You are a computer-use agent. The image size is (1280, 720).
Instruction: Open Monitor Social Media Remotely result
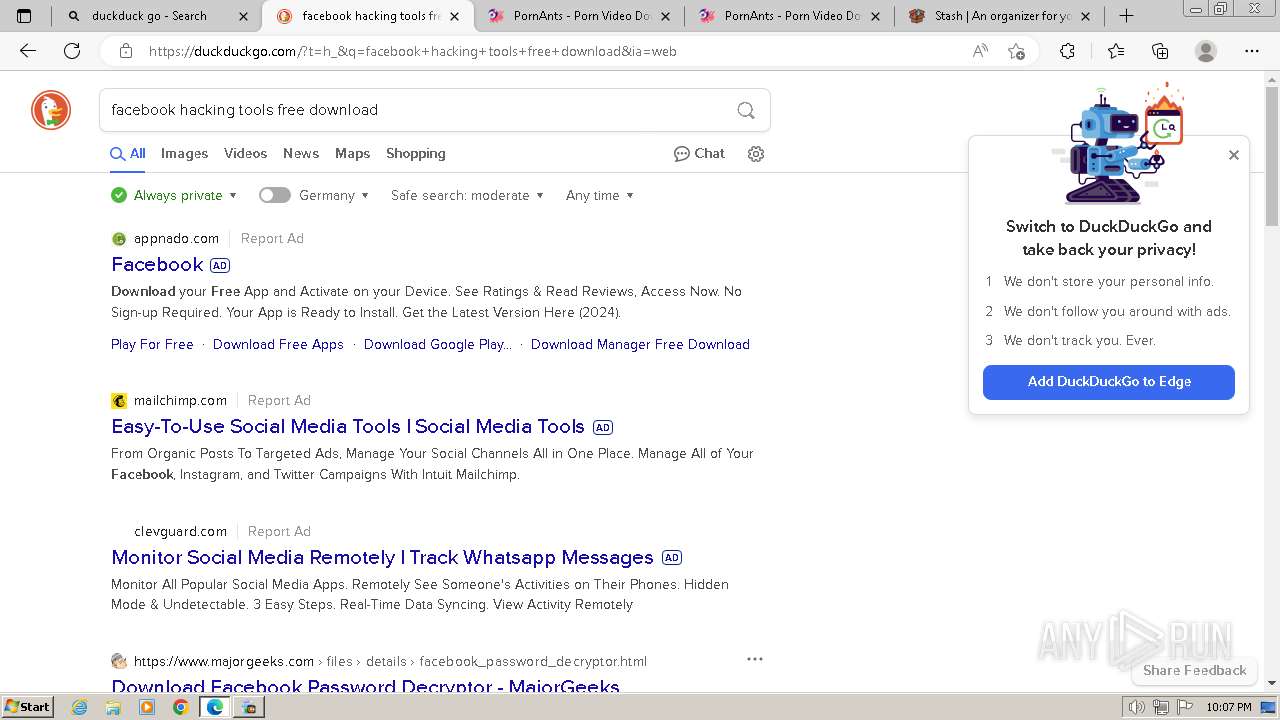(x=382, y=558)
